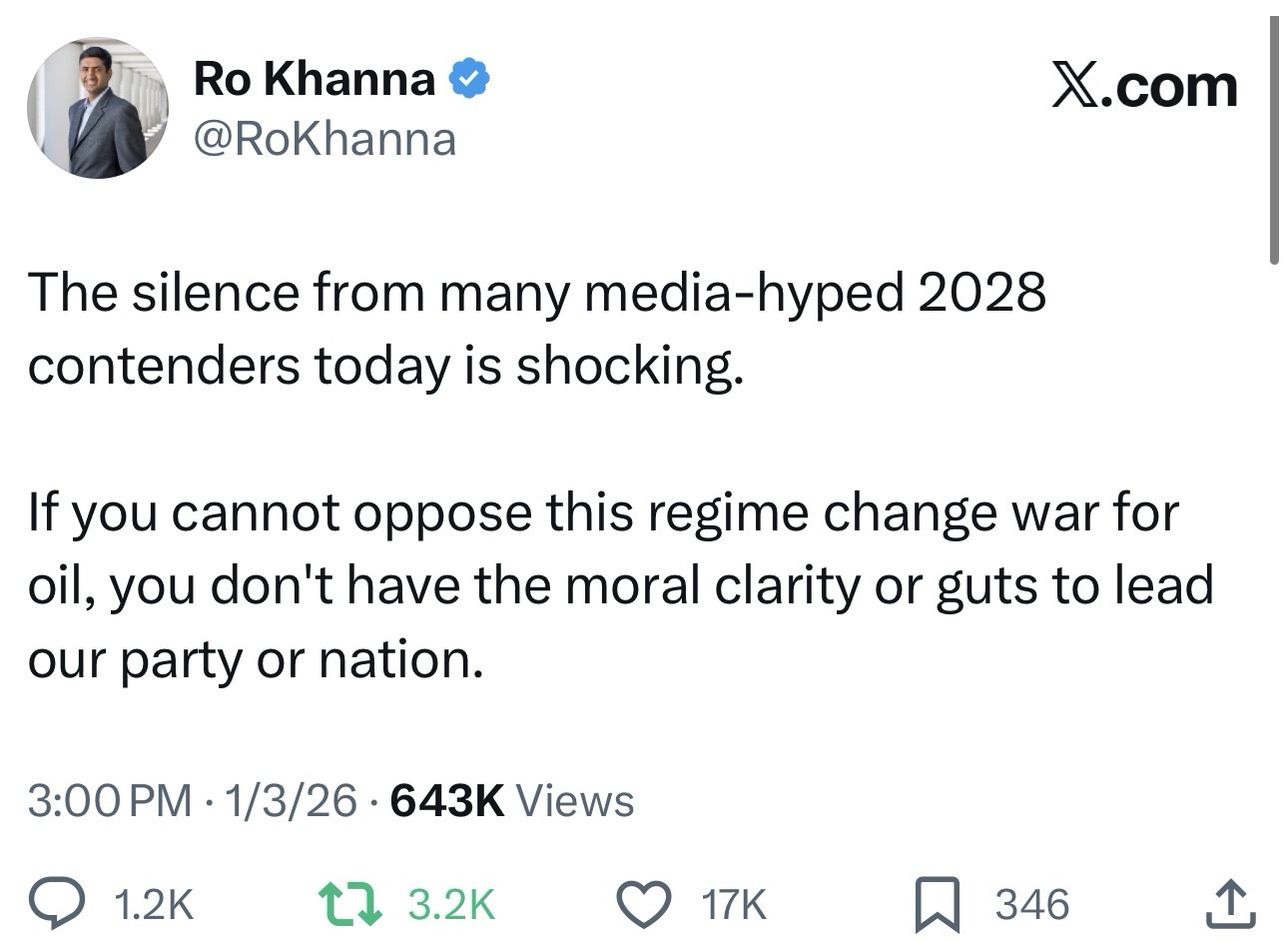View the 643K Views analytics
Screen dimensions: 1288x941
click(x=512, y=801)
